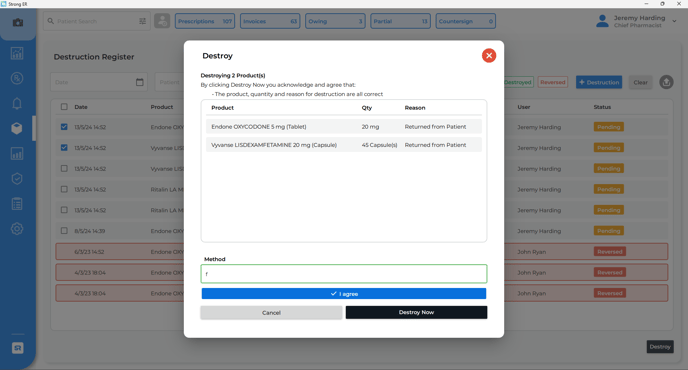
Task: Click the Date column header
Action: coord(81,107)
